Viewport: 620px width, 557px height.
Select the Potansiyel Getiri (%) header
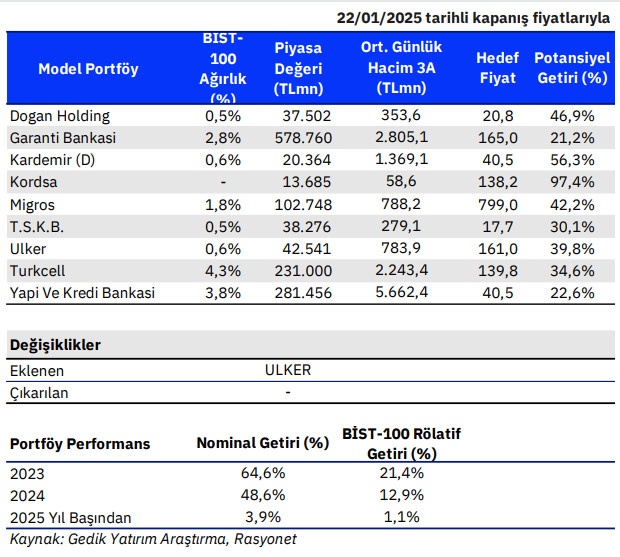571,69
